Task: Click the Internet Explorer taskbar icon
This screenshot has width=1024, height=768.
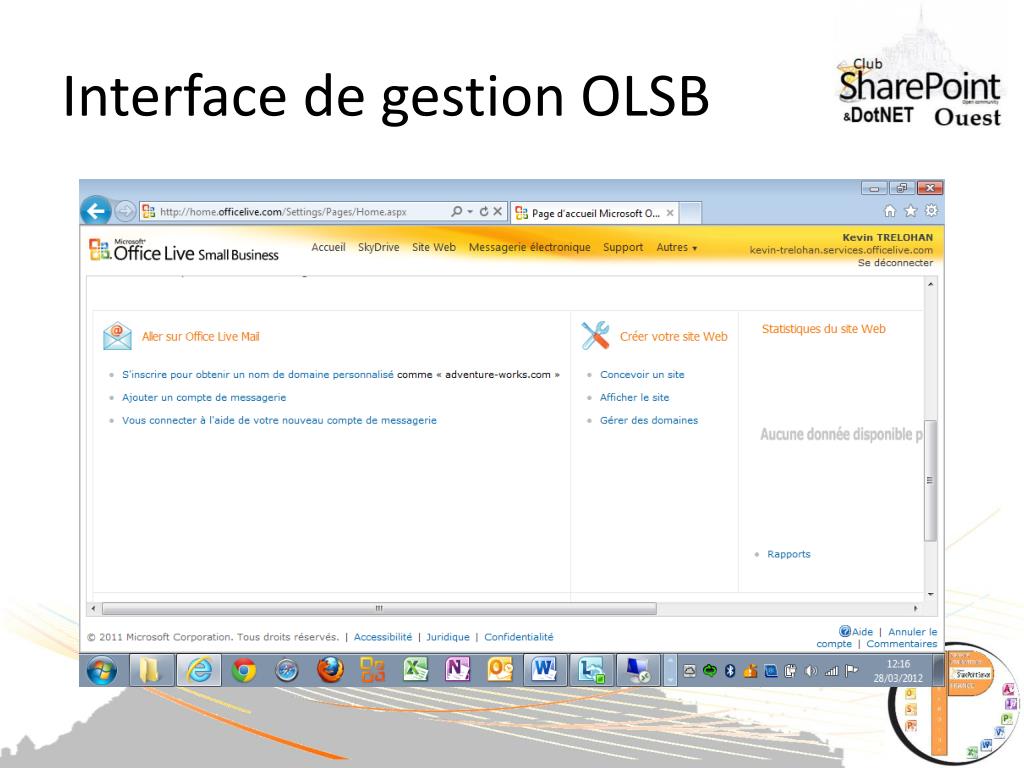Action: (199, 670)
